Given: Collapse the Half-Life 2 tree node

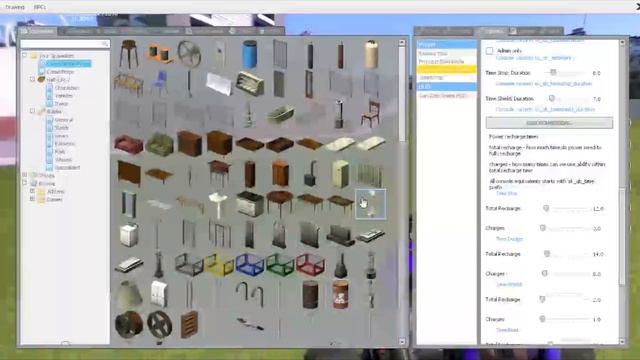Looking at the screenshot, I should 33,79.
